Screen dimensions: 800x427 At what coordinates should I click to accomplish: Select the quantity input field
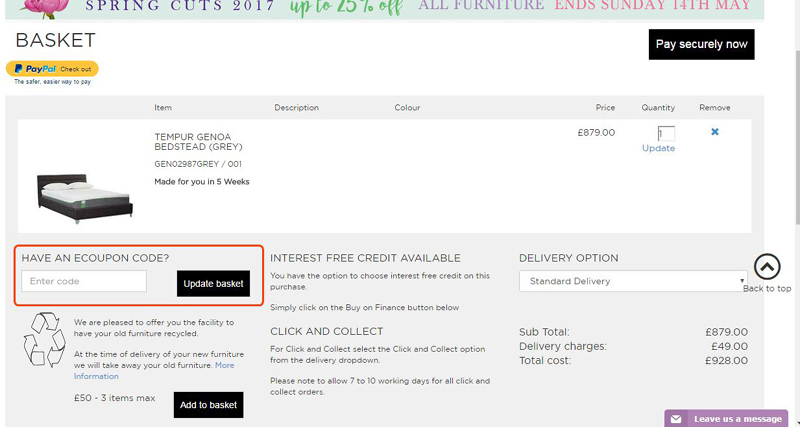[x=666, y=134]
